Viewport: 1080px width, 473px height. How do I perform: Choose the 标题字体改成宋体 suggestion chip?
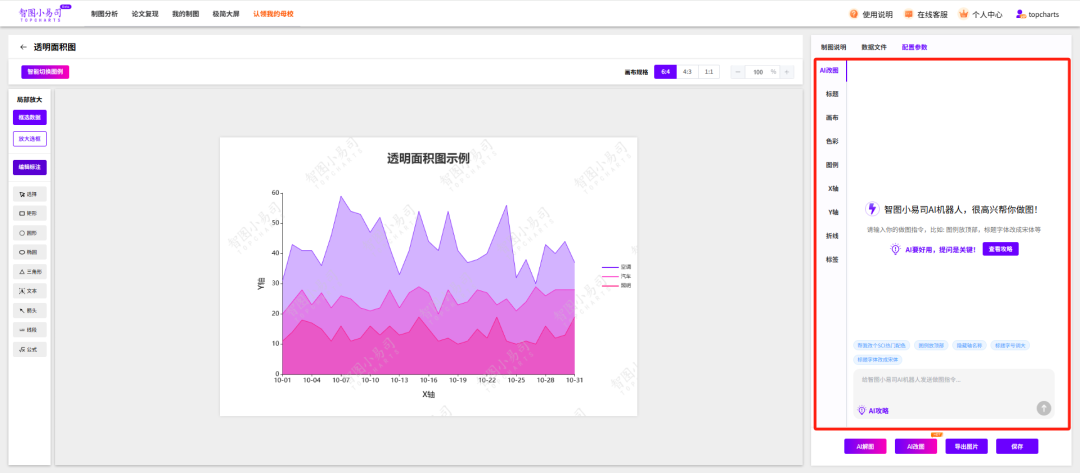pos(878,359)
